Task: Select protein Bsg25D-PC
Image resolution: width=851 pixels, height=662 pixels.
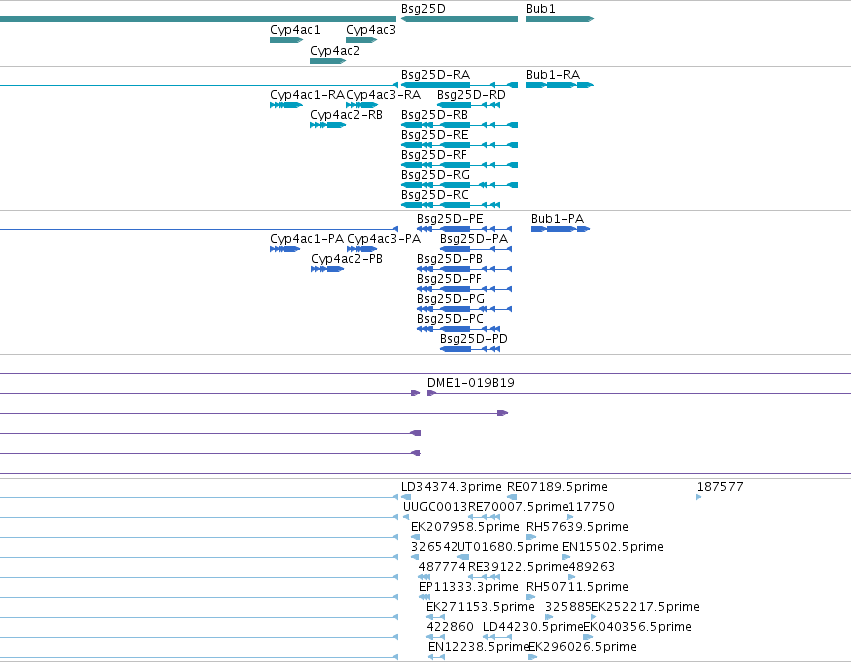Action: (459, 329)
